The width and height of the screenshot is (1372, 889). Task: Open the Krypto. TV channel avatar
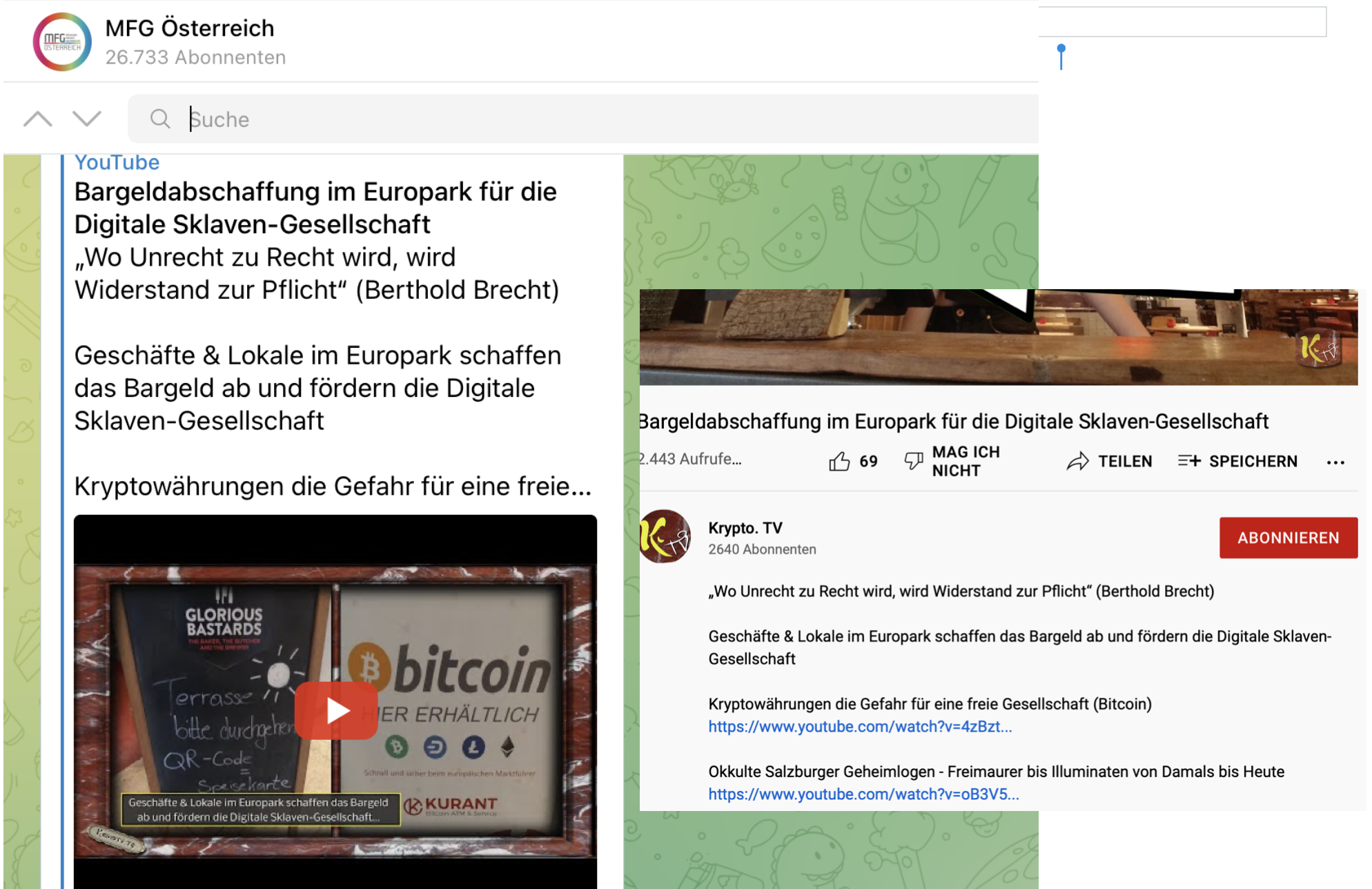pyautogui.click(x=665, y=537)
